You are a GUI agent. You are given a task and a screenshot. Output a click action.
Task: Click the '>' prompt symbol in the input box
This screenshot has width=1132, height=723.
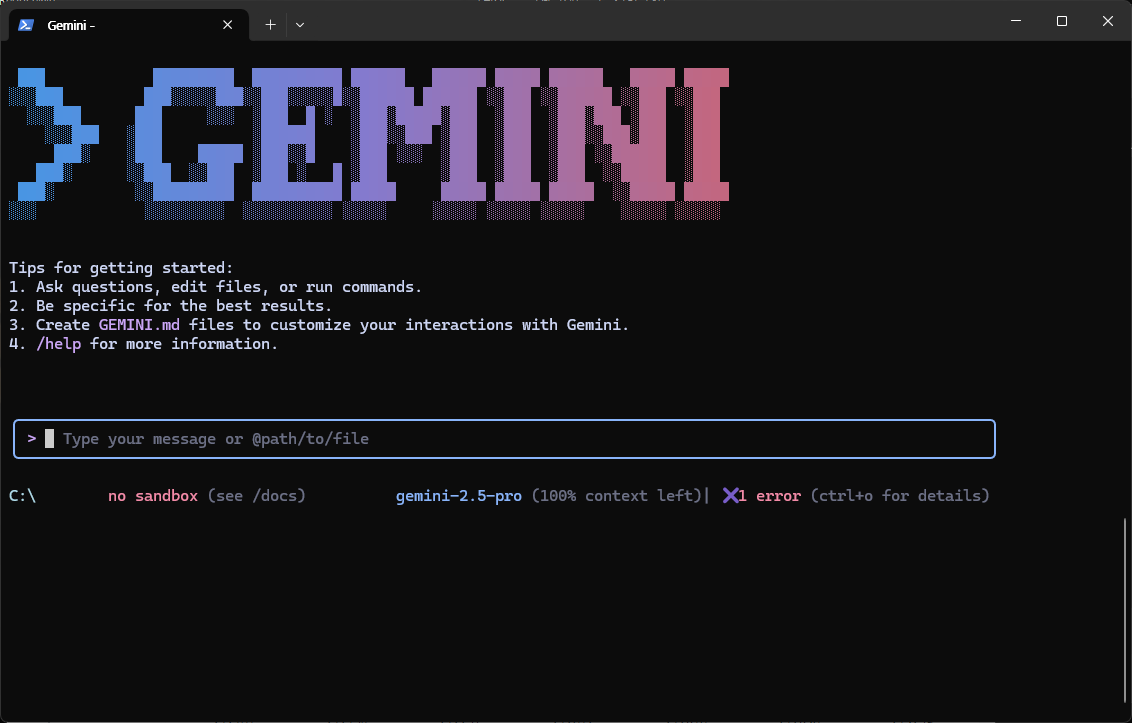click(x=32, y=438)
